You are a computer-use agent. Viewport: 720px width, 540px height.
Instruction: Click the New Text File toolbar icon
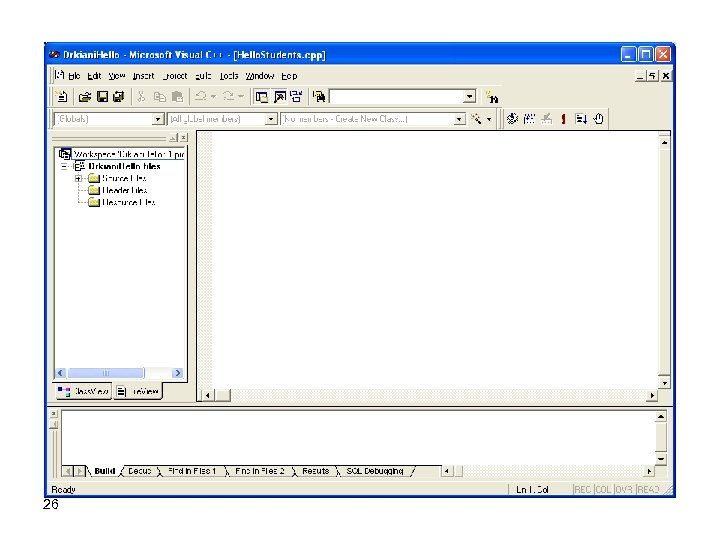[x=62, y=97]
